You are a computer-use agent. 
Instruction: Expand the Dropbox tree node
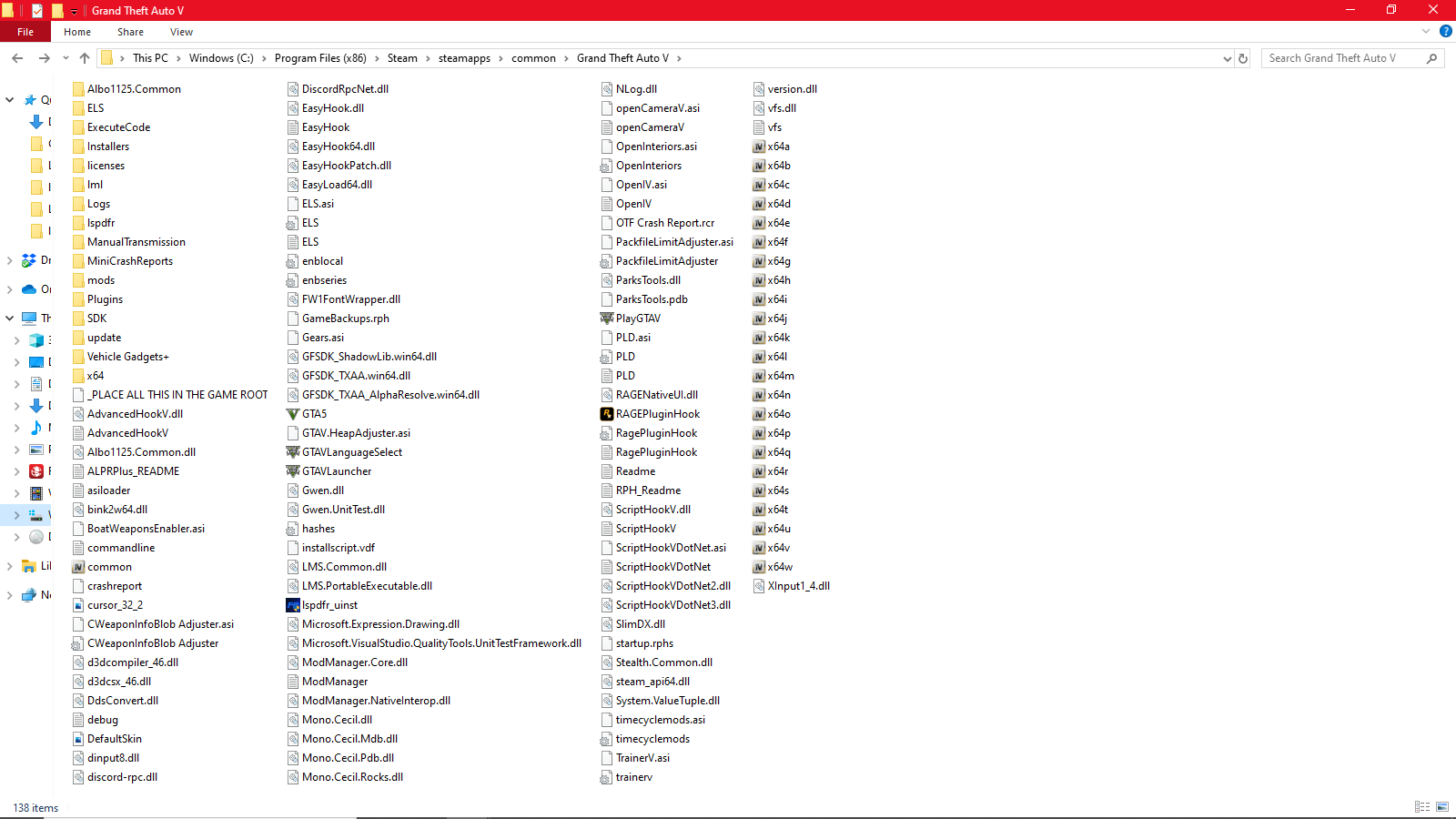pyautogui.click(x=10, y=260)
